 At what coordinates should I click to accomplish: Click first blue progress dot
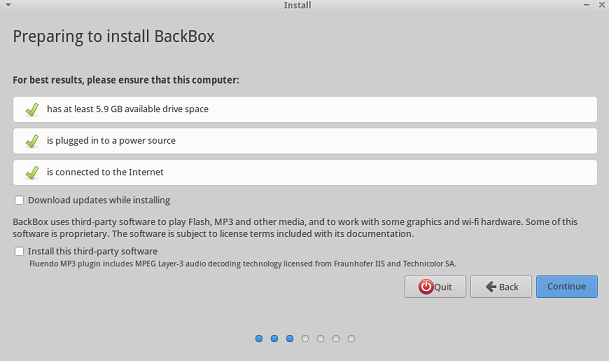[259, 339]
